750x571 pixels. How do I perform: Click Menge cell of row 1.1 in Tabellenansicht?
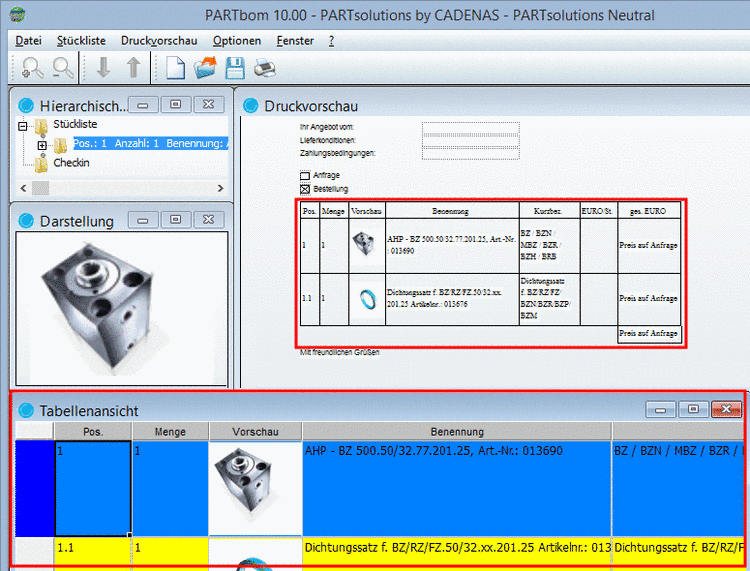click(170, 554)
